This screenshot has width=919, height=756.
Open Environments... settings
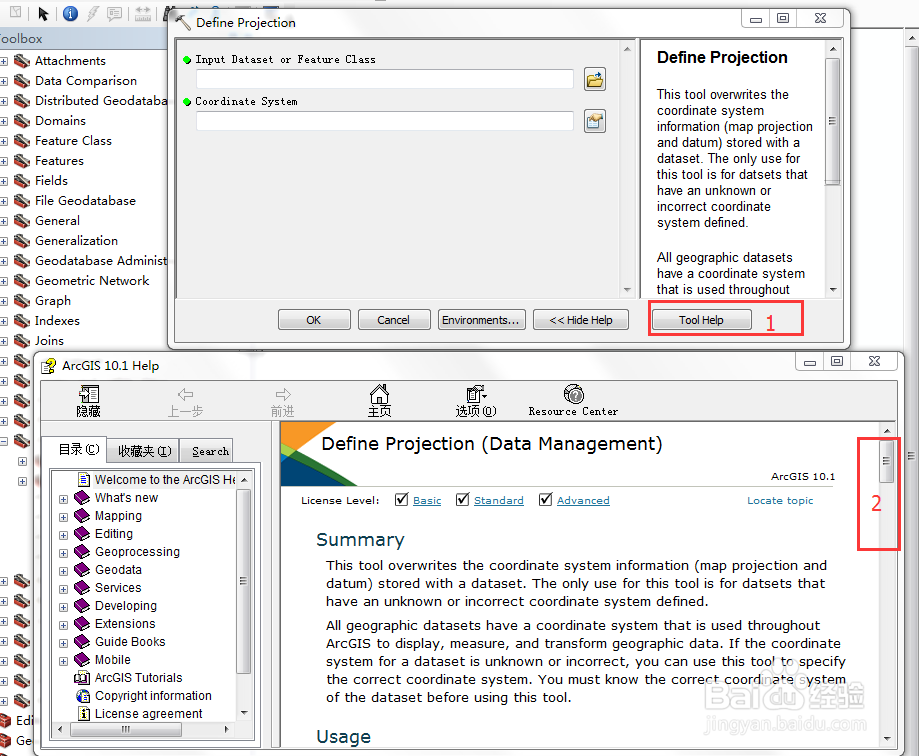481,320
